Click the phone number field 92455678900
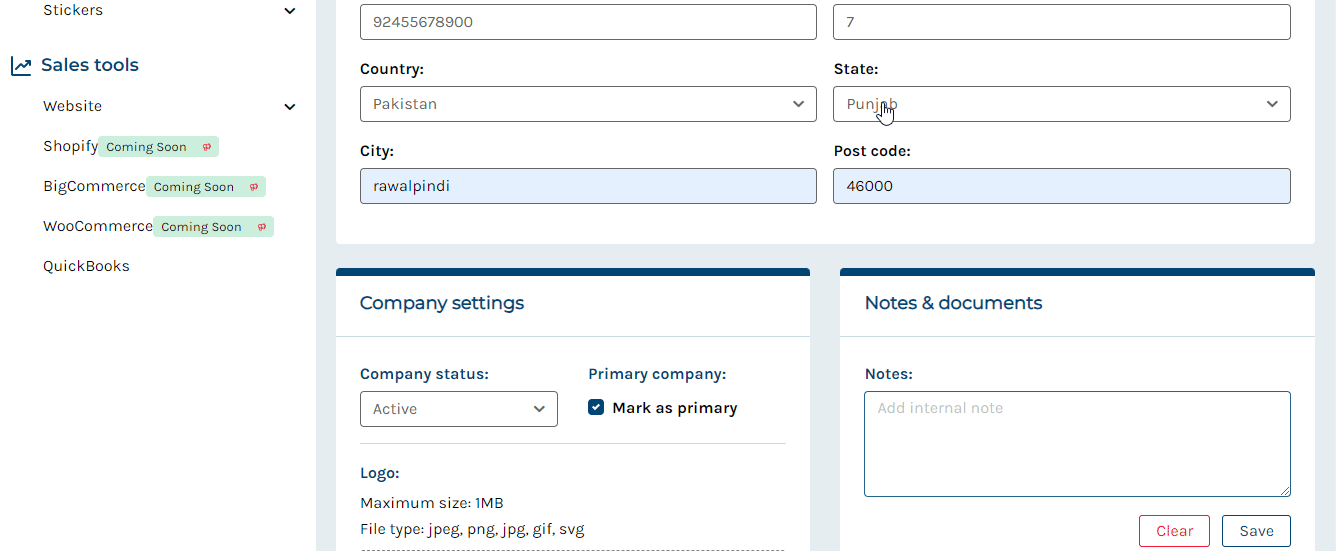1336x551 pixels. coord(588,22)
